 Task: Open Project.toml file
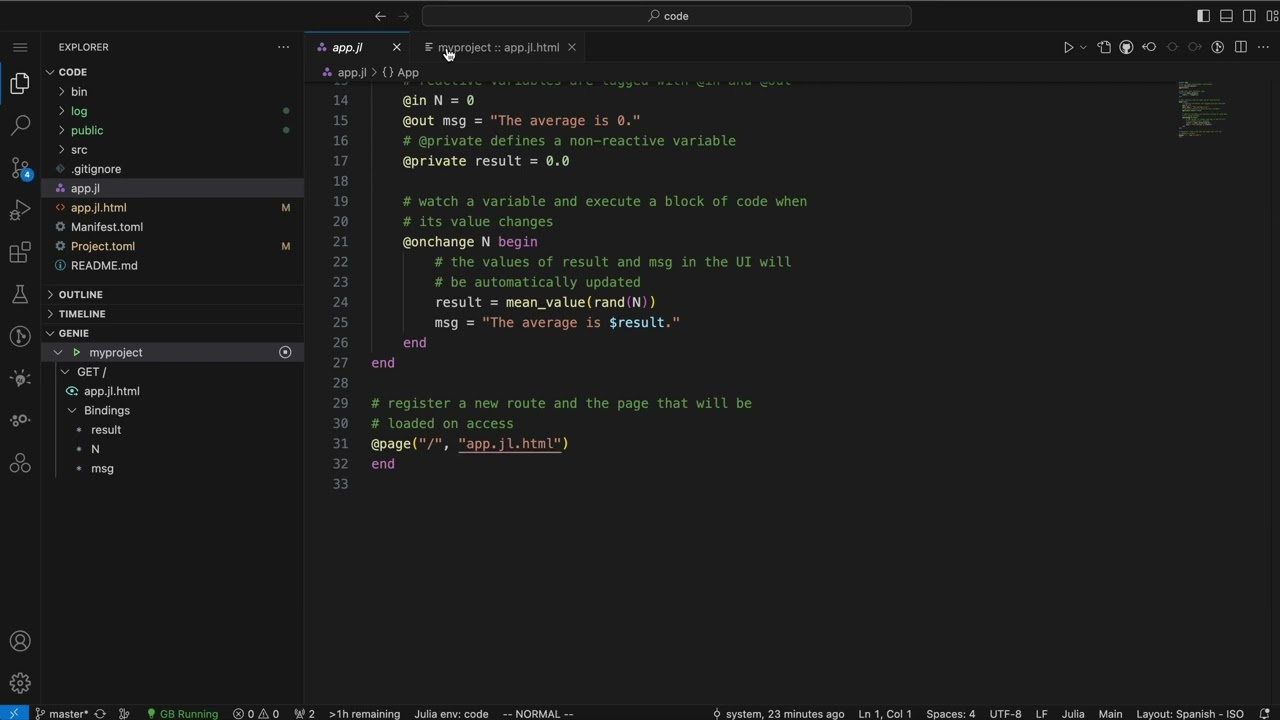click(102, 246)
